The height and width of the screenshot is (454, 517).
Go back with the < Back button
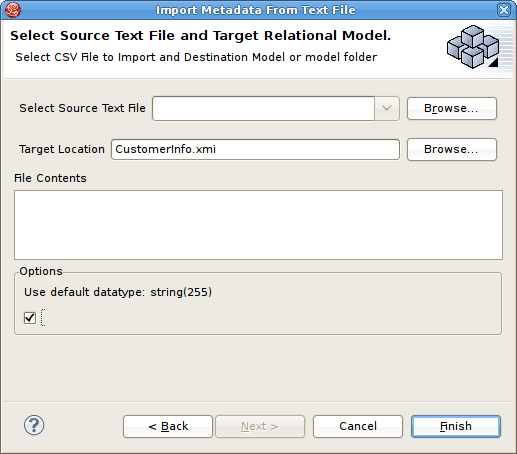[168, 426]
